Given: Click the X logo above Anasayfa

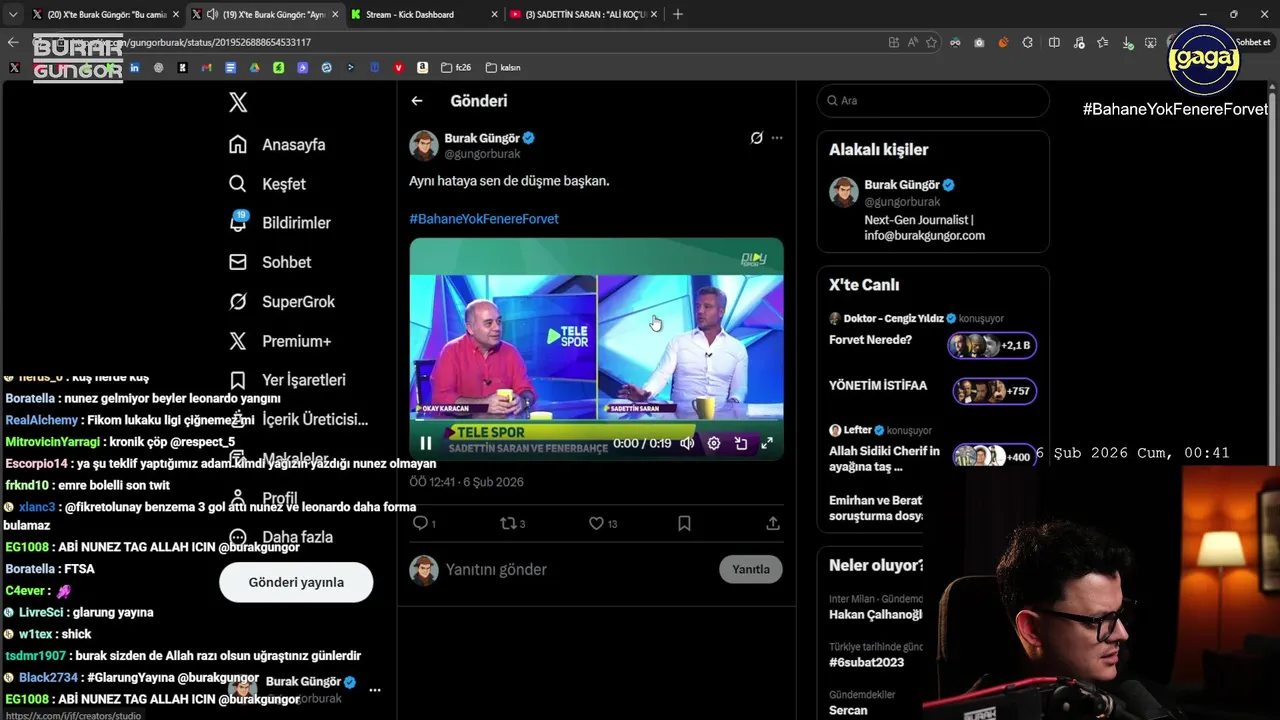Looking at the screenshot, I should click(238, 101).
